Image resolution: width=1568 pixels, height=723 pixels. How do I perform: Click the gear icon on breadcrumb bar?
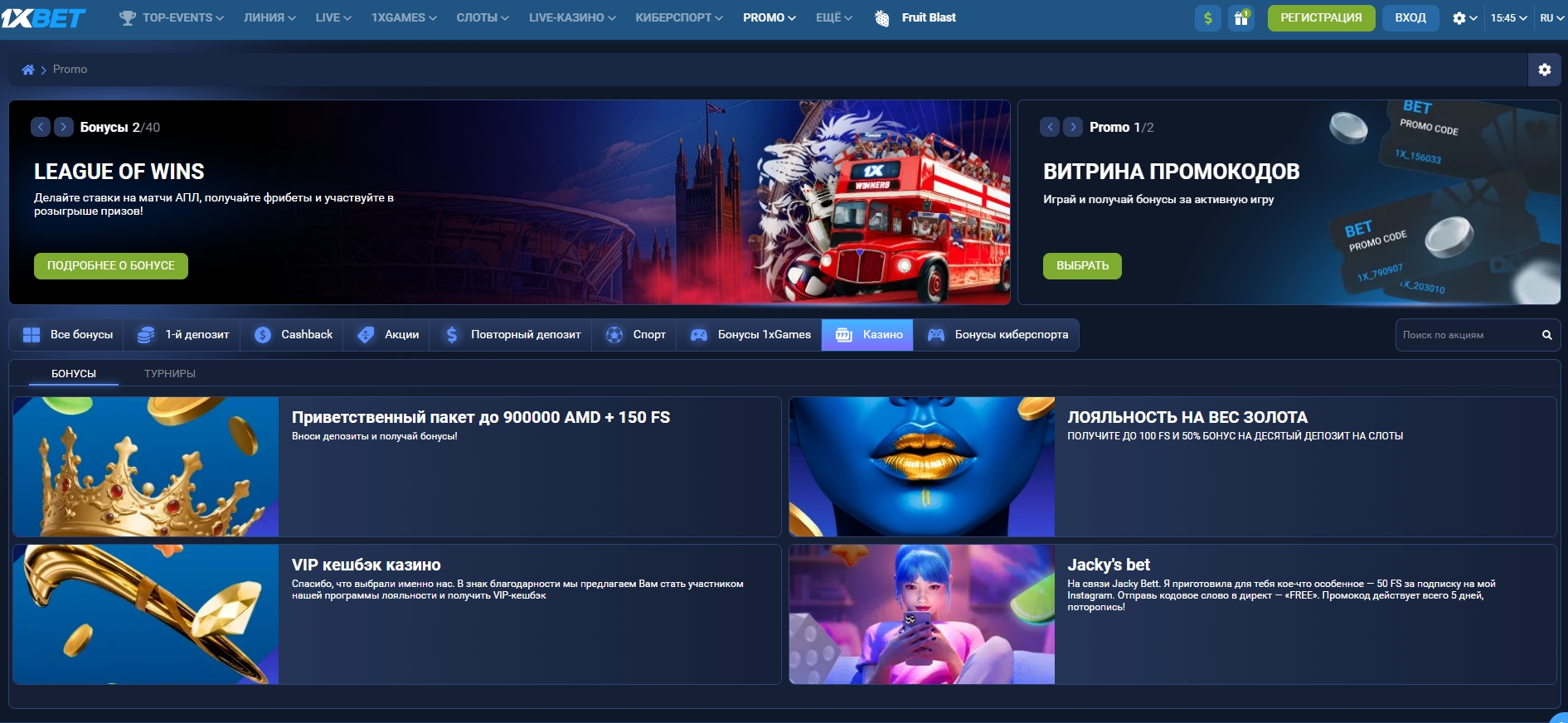(x=1544, y=70)
